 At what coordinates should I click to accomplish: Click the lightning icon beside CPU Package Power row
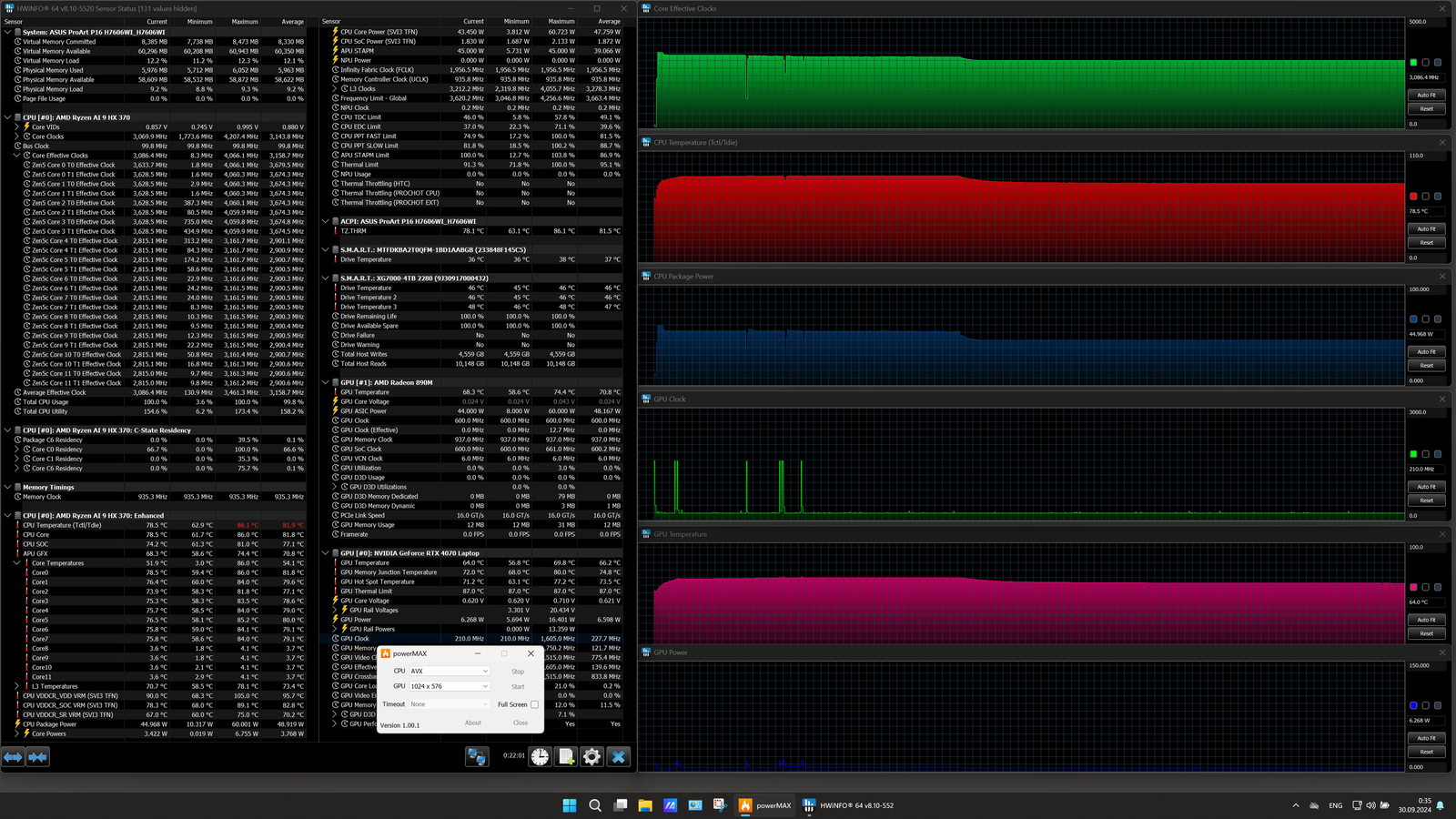click(x=17, y=724)
